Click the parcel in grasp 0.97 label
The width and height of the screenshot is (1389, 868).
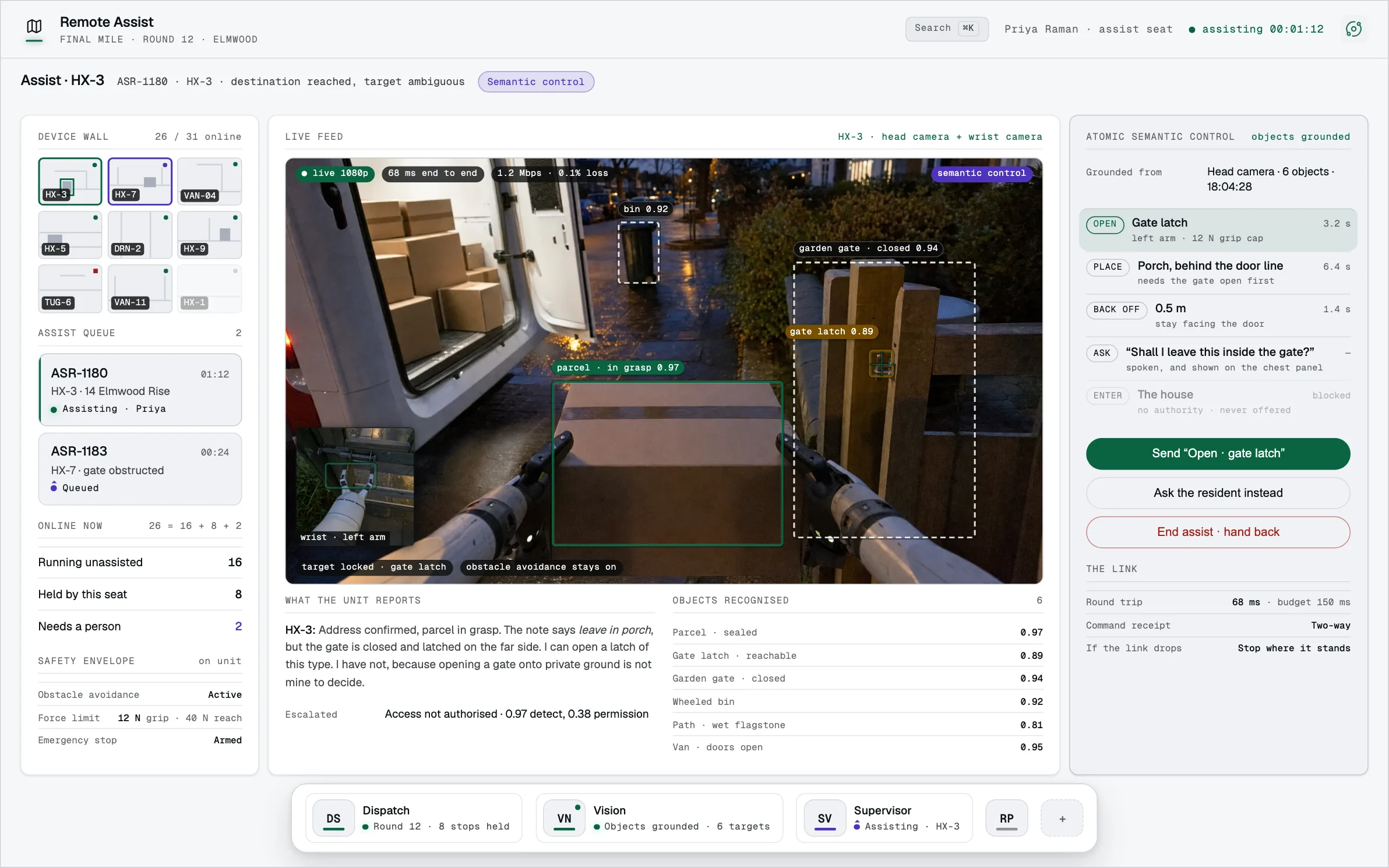pyautogui.click(x=618, y=368)
